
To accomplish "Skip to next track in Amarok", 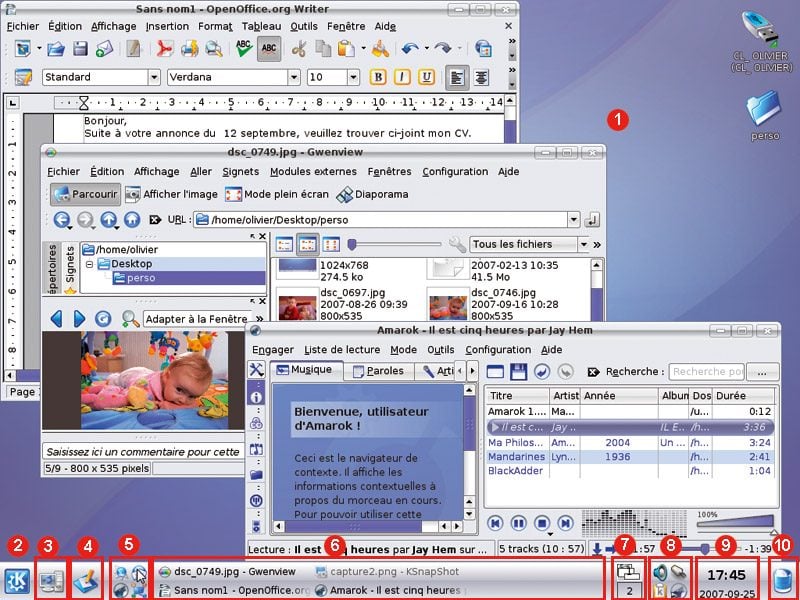I will point(566,523).
